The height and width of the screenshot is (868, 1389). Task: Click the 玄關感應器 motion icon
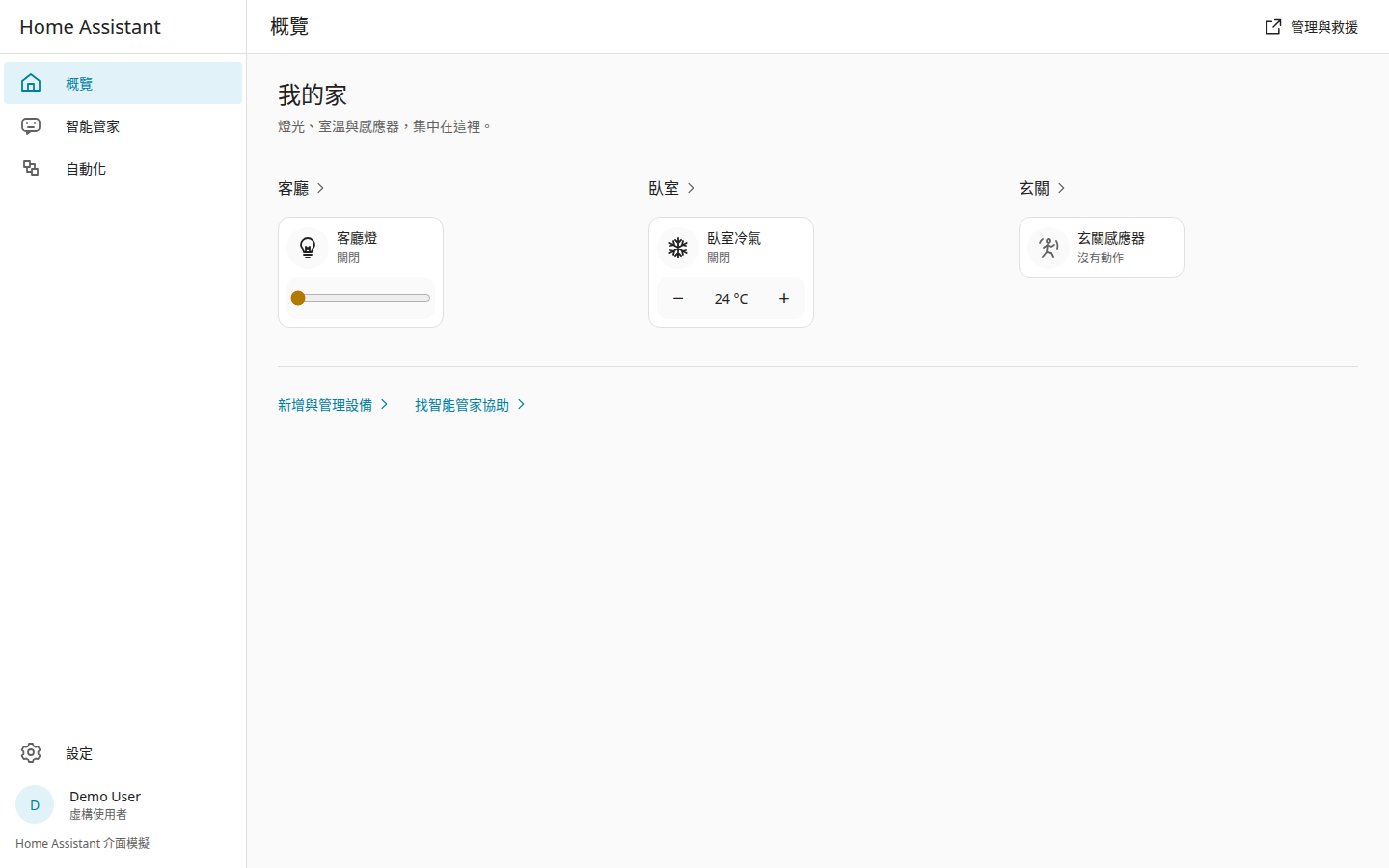pyautogui.click(x=1049, y=247)
